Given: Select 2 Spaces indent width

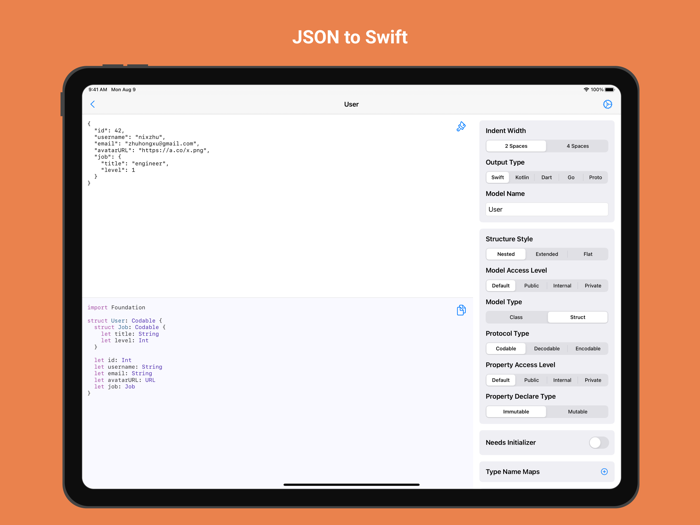Looking at the screenshot, I should tap(516, 146).
